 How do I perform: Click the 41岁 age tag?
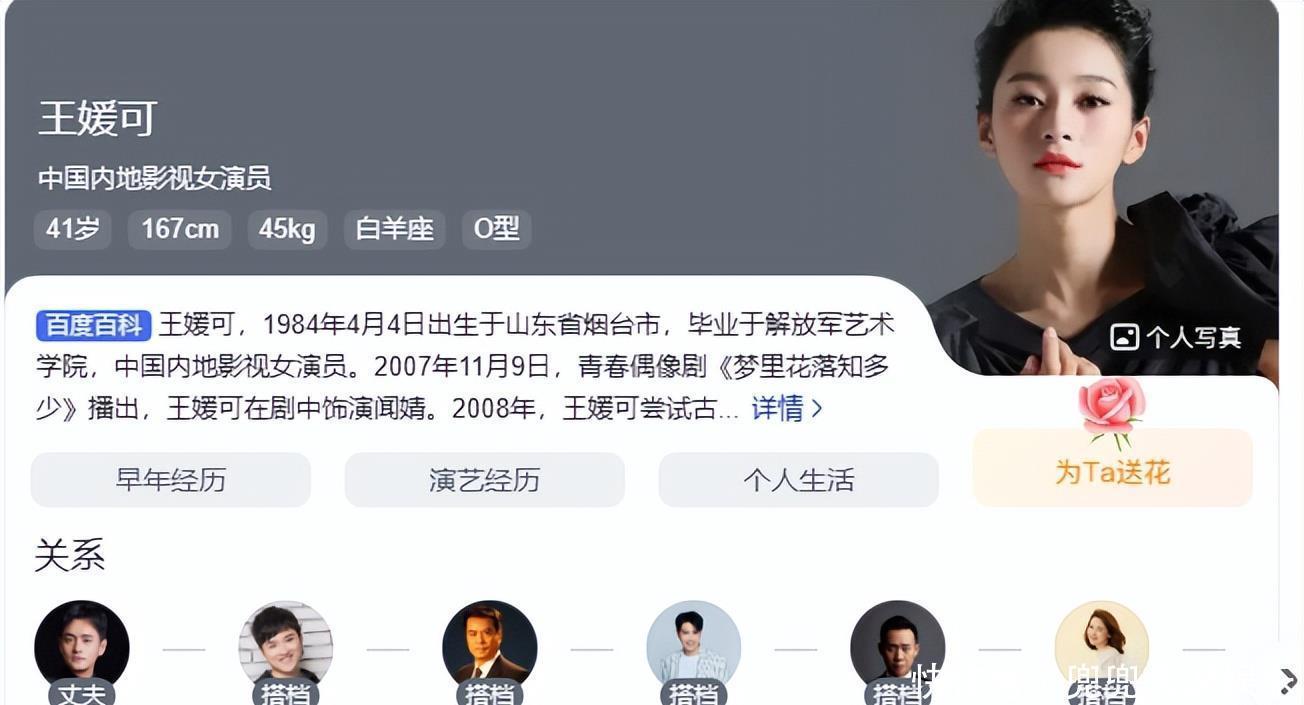[73, 229]
